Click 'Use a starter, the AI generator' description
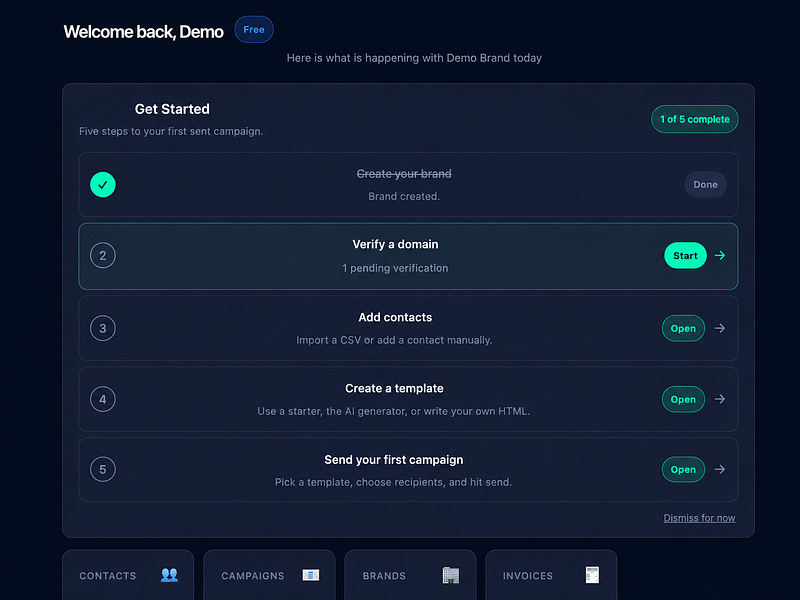800x600 pixels. click(394, 411)
